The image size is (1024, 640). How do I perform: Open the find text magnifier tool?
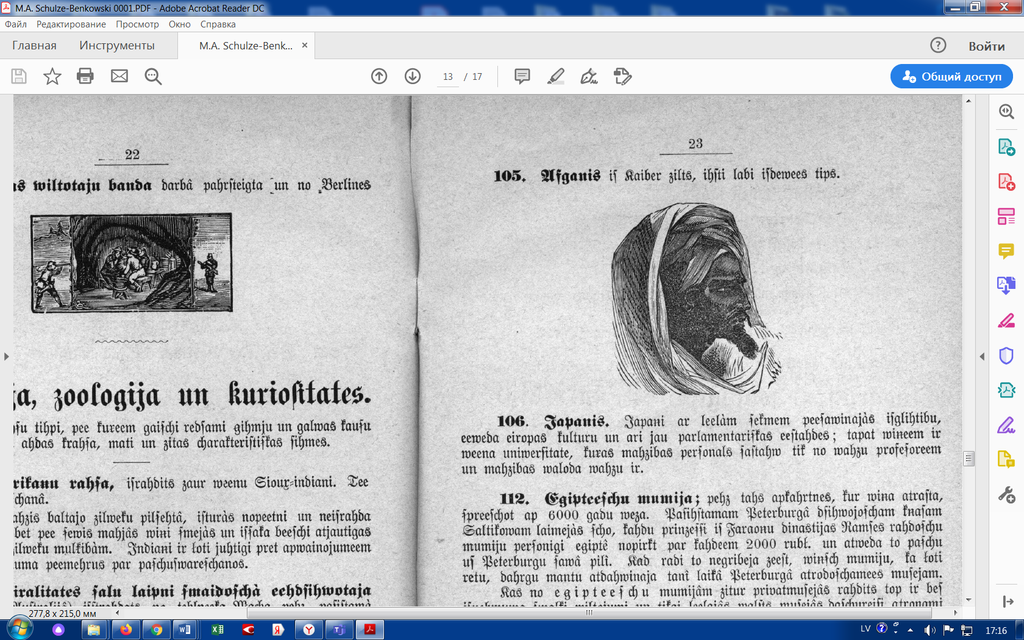click(153, 76)
